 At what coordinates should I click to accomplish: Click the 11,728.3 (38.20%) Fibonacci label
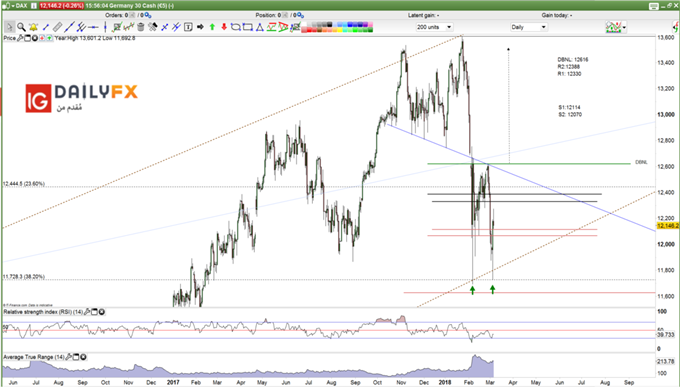coord(24,277)
